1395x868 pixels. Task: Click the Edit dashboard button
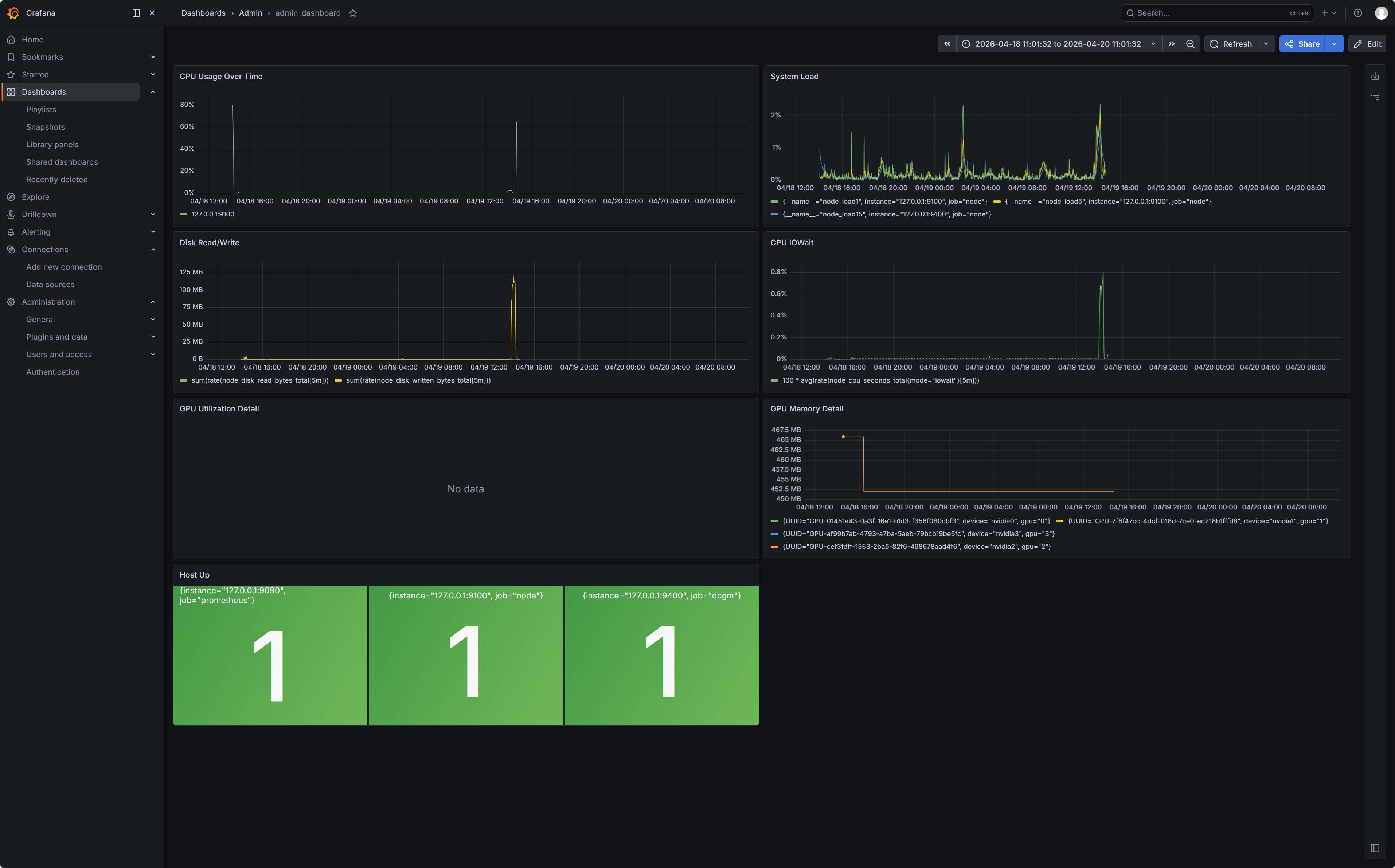pyautogui.click(x=1367, y=44)
